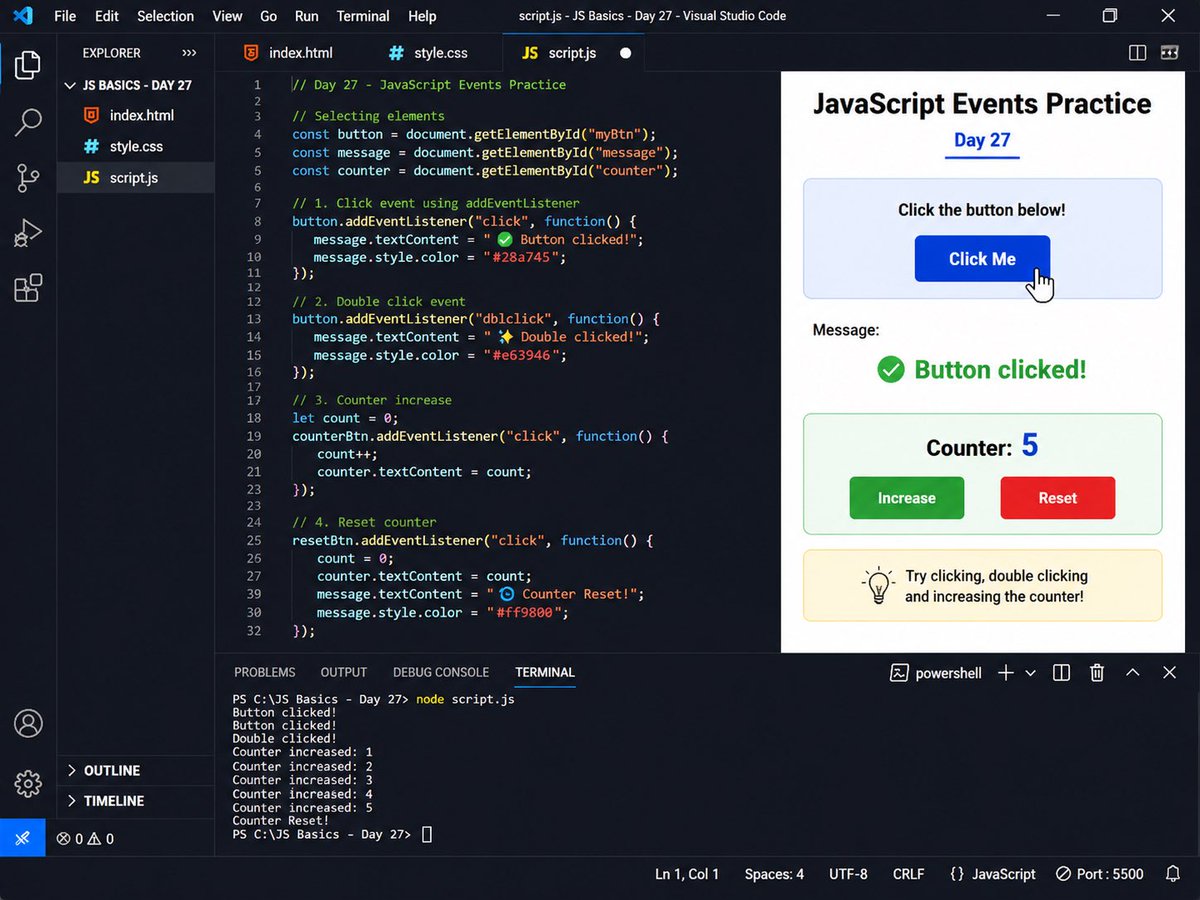Select the script.js editor tab

(574, 53)
